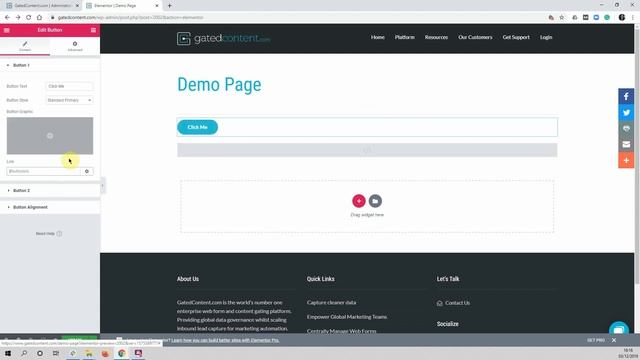Open the Get Support nav item

point(516,37)
